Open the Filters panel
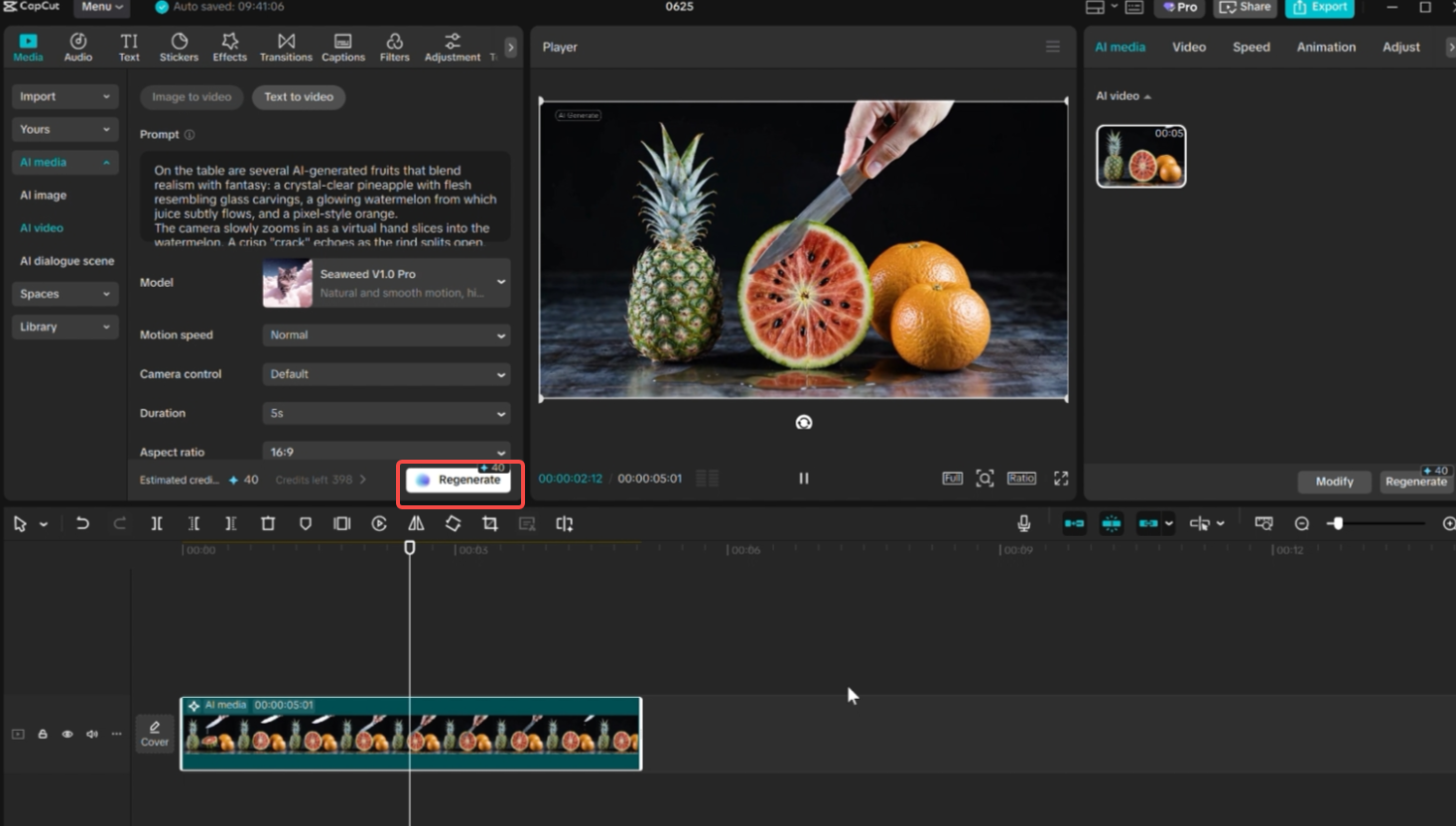1456x826 pixels. 394,46
